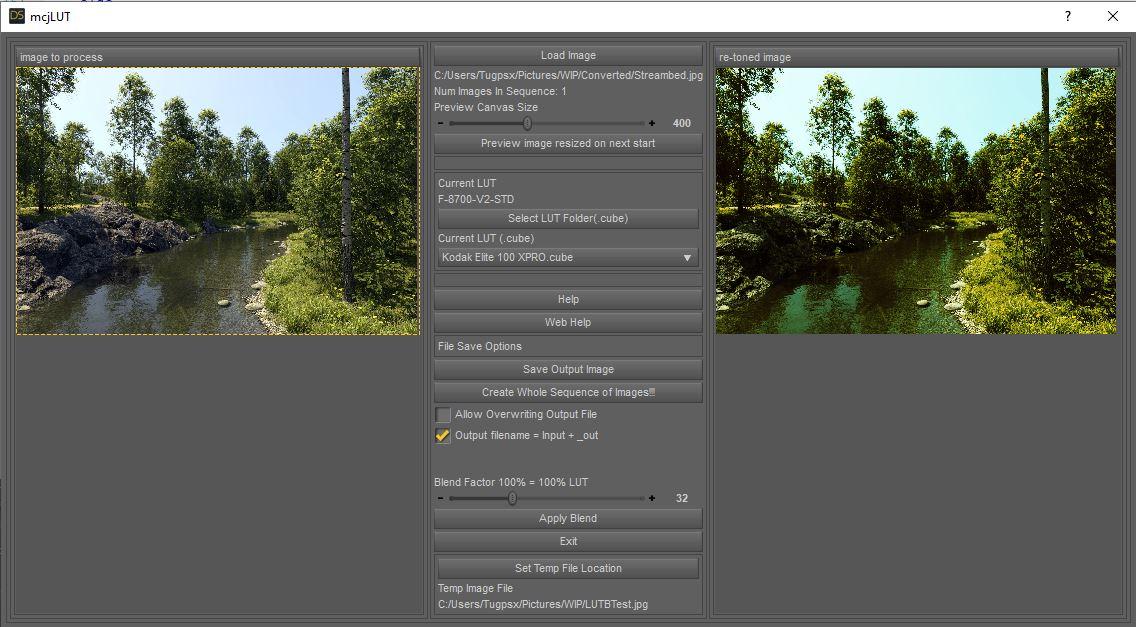Click the Preview Canvas Size slider handle
Viewport: 1136px width, 627px height.
(x=527, y=123)
